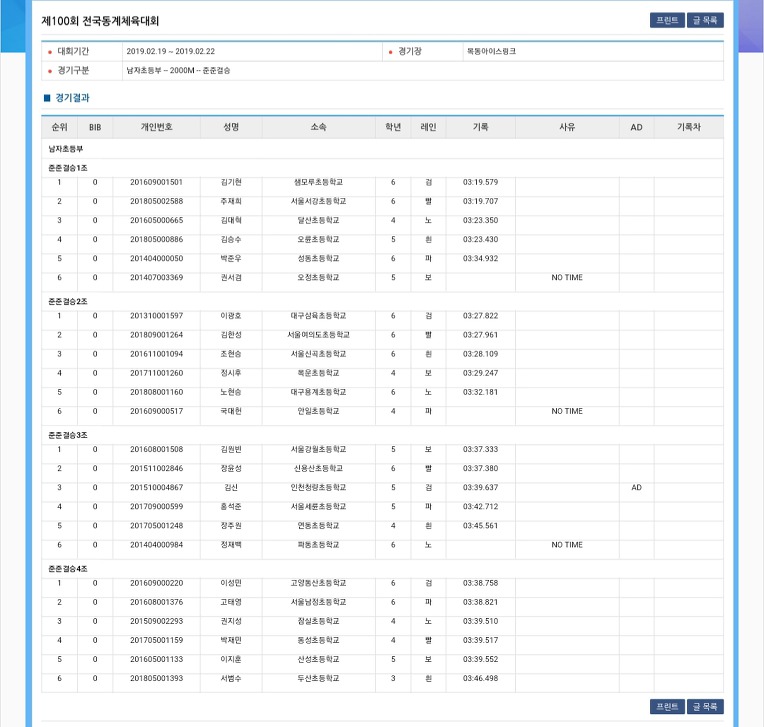The width and height of the screenshot is (764, 727).
Task: Click athlete number 201310001597
Action: tap(156, 316)
